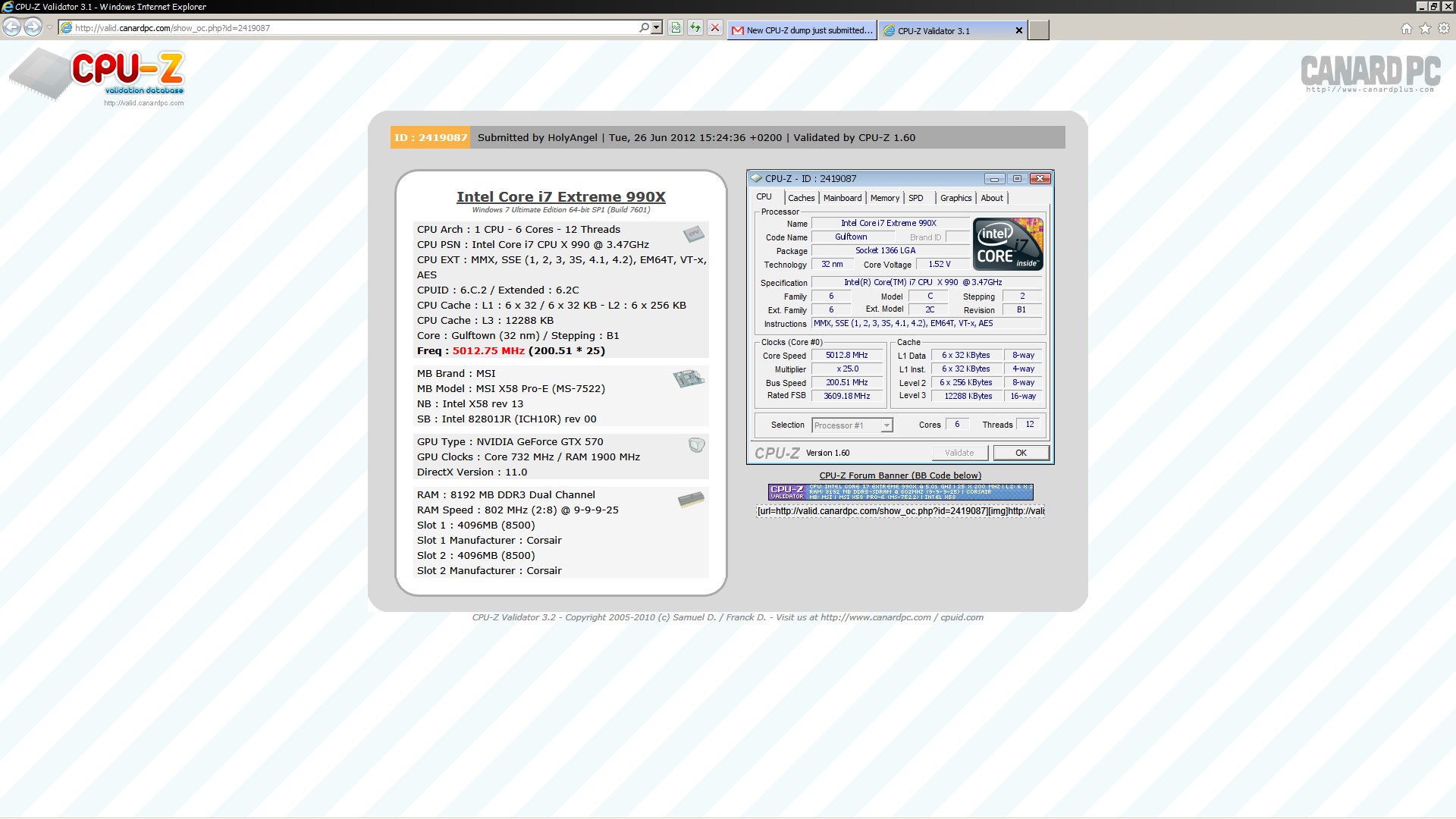Click the Multiplier x 25.0 field

pos(847,369)
